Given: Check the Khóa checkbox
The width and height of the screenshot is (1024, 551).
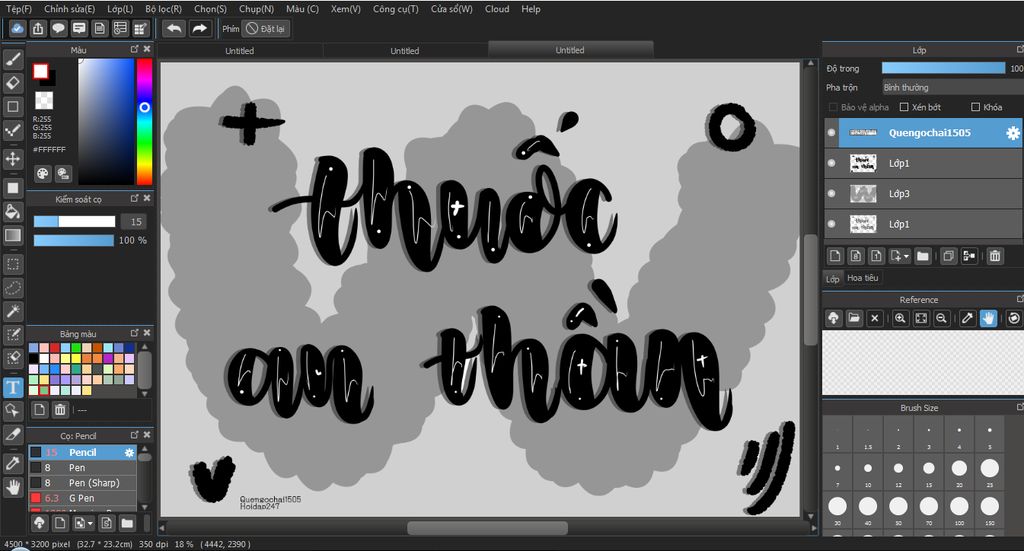Looking at the screenshot, I should [x=976, y=107].
